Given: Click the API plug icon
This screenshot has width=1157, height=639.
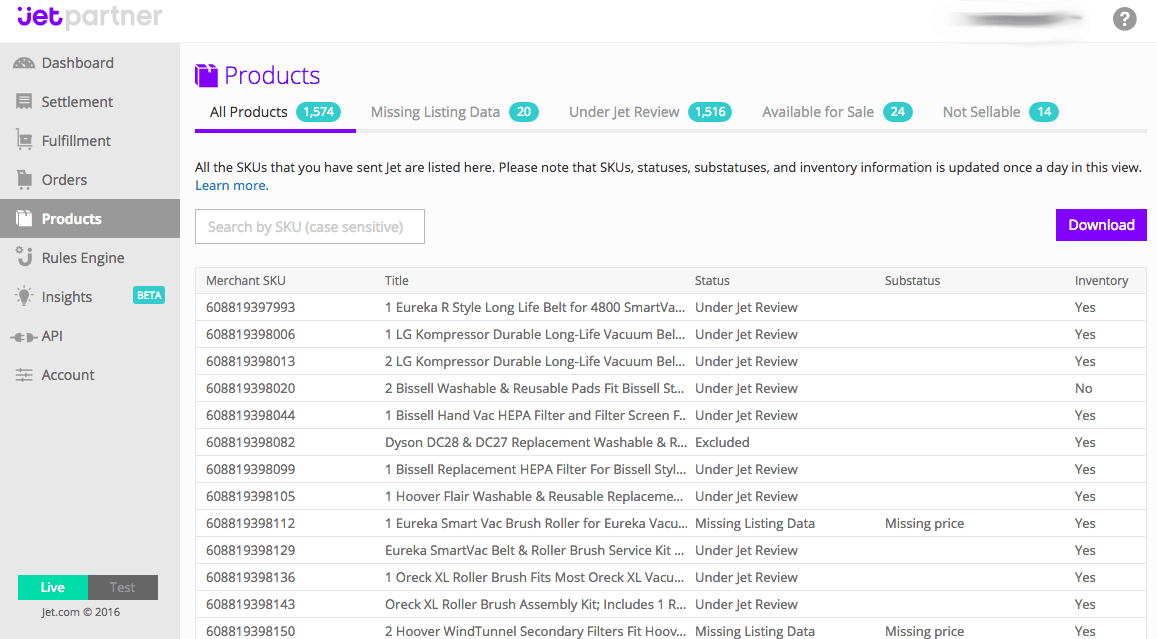Looking at the screenshot, I should pos(24,336).
